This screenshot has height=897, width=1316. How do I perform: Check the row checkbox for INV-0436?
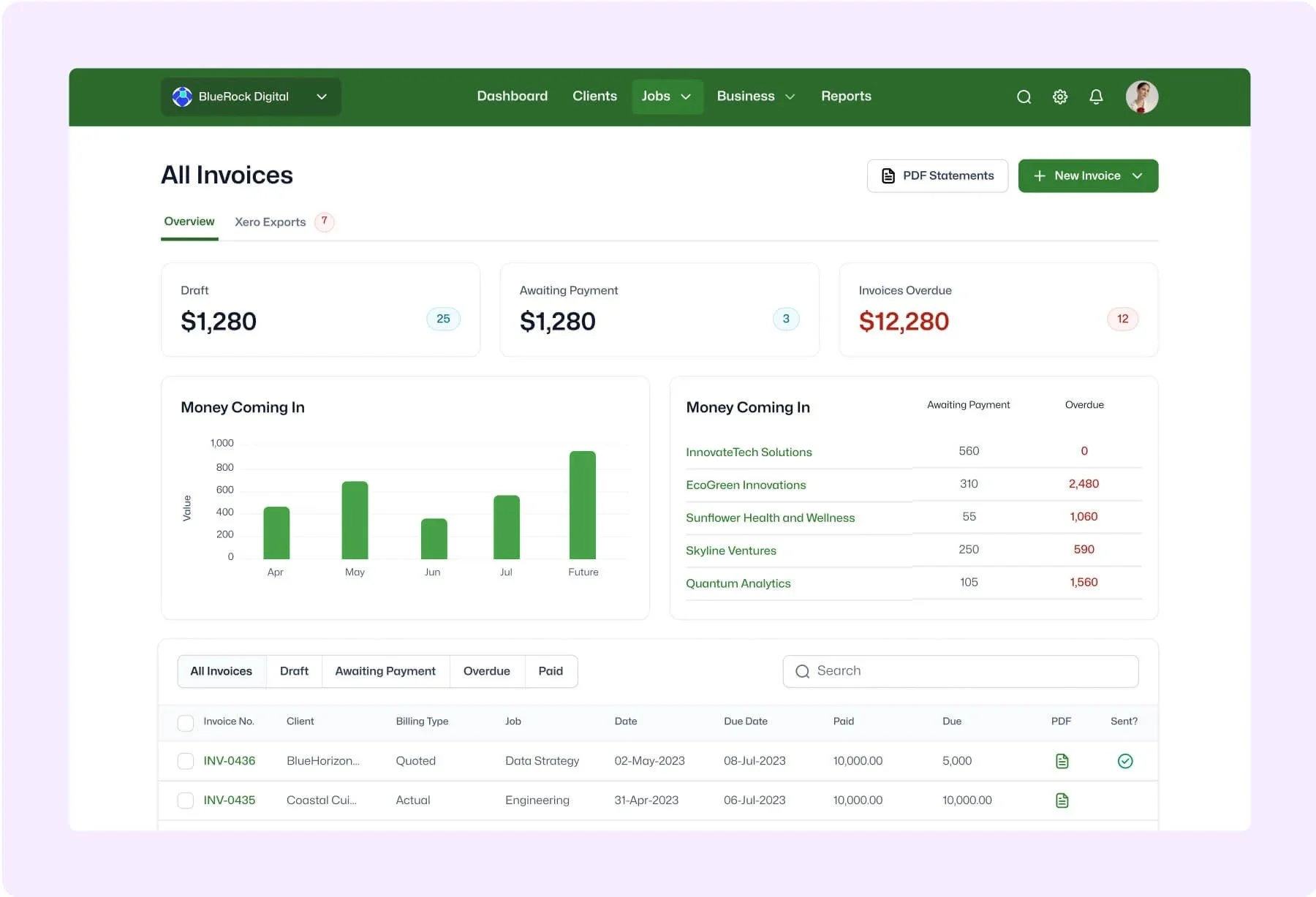tap(185, 760)
